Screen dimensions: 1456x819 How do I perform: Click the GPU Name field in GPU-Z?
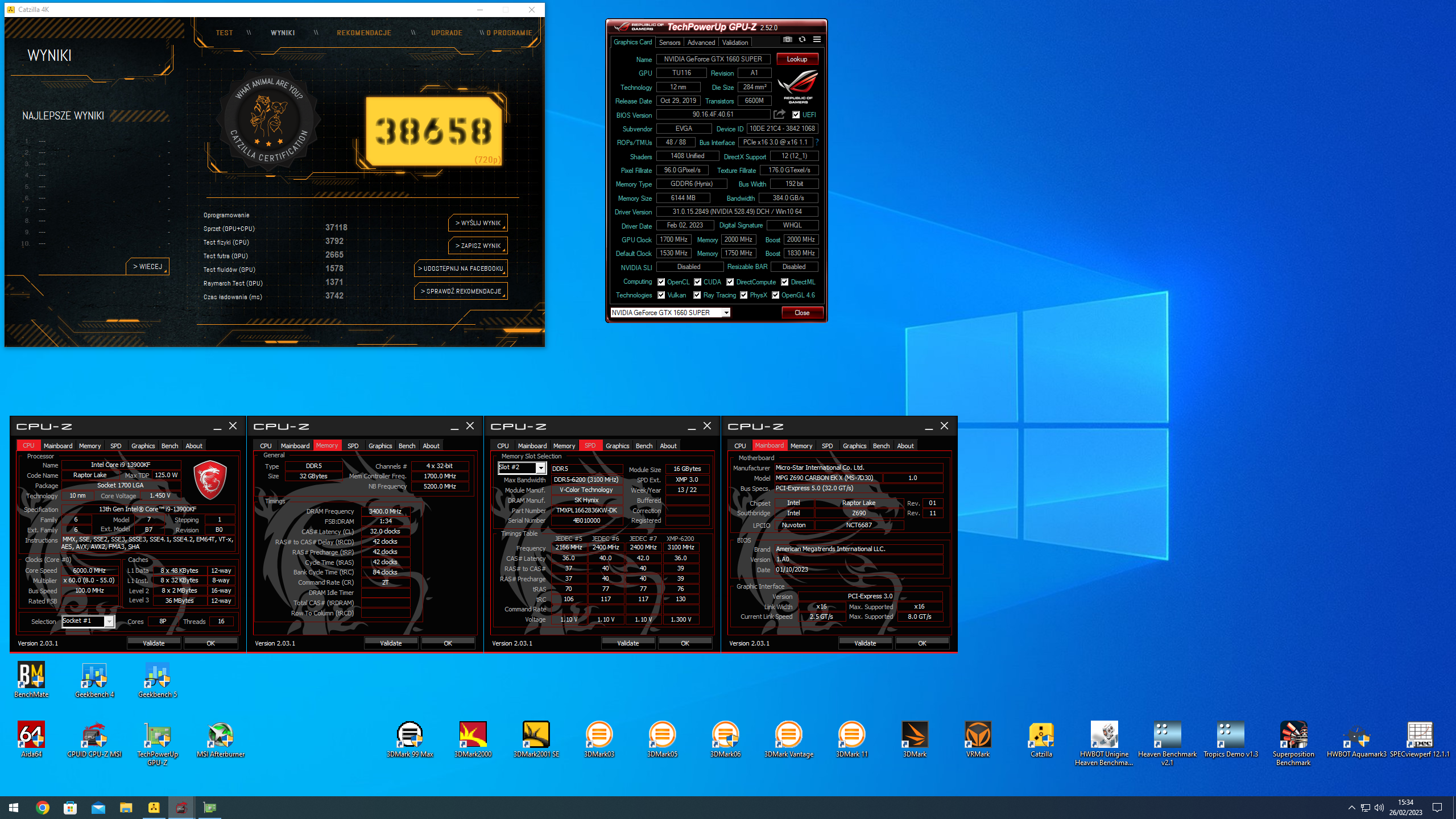(x=713, y=59)
